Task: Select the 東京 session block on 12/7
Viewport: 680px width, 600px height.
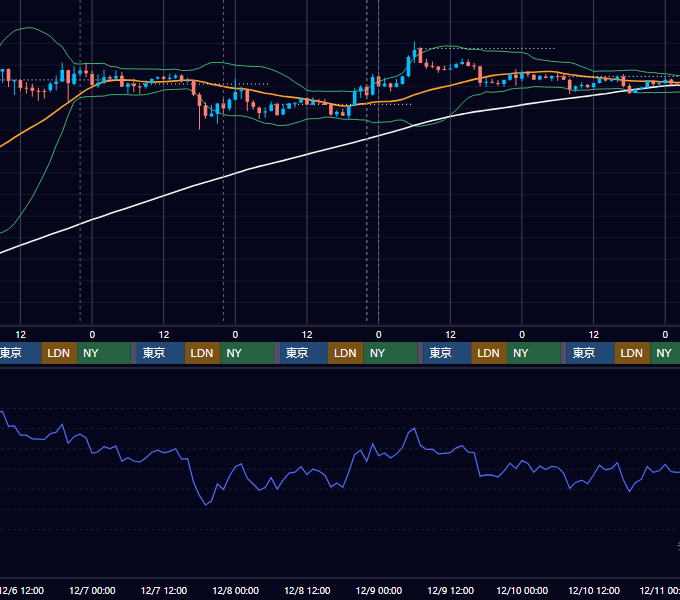Action: pyautogui.click(x=160, y=353)
